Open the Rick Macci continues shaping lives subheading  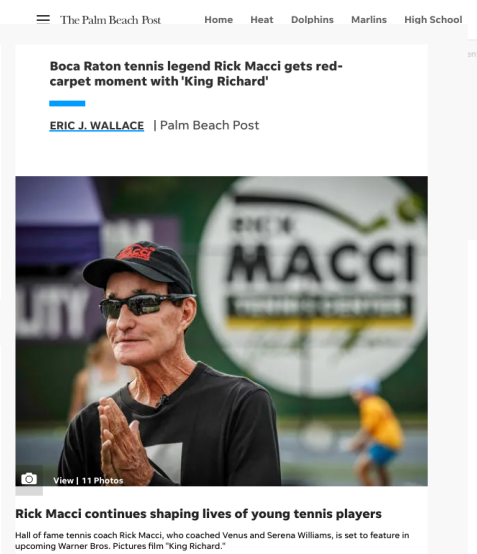(x=198, y=513)
